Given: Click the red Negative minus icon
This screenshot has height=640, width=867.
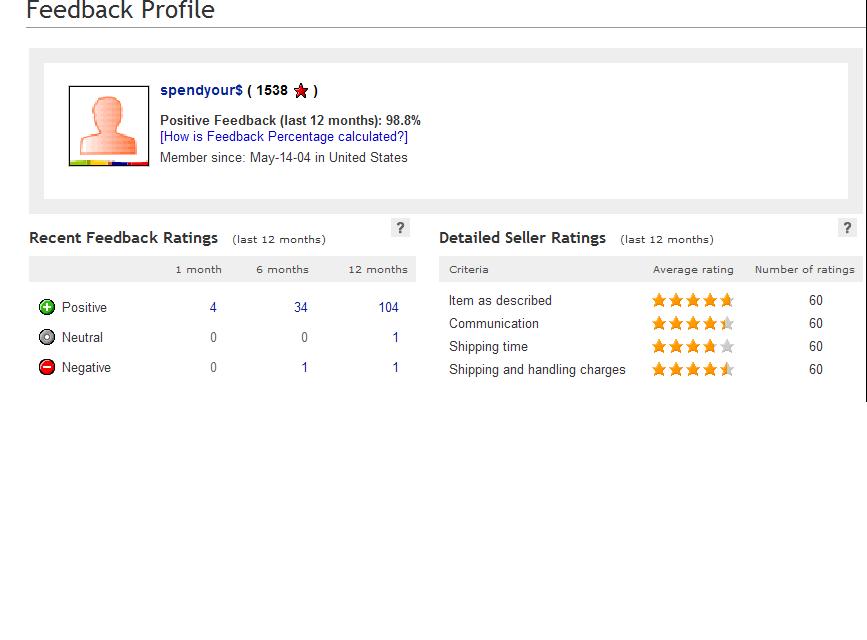Looking at the screenshot, I should [47, 367].
